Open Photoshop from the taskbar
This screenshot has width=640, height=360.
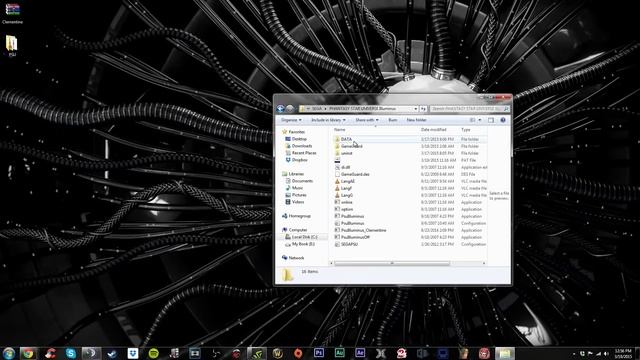(319, 353)
